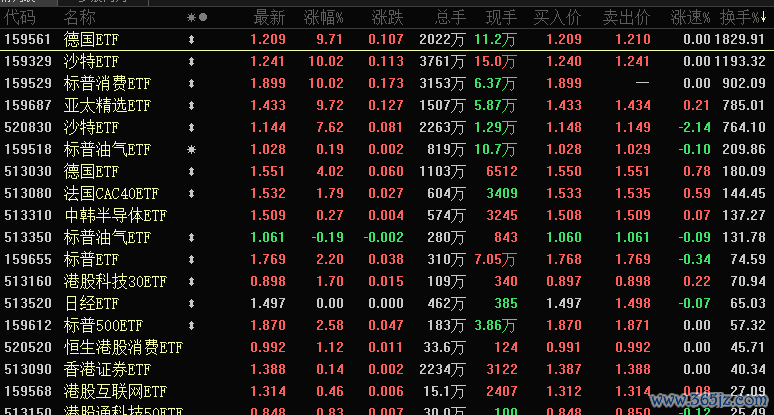The image size is (774, 415).
Task: Click the marker icon in 沙特ETF 159329 row
Action: coord(192,62)
